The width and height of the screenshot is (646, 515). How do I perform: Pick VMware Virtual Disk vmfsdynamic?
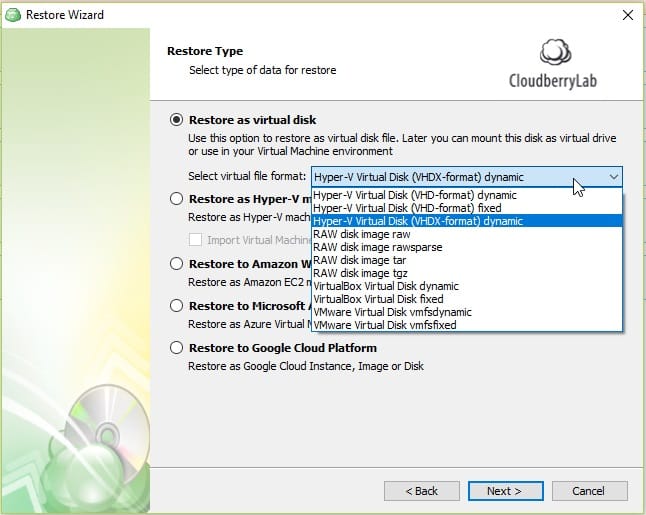click(467, 312)
